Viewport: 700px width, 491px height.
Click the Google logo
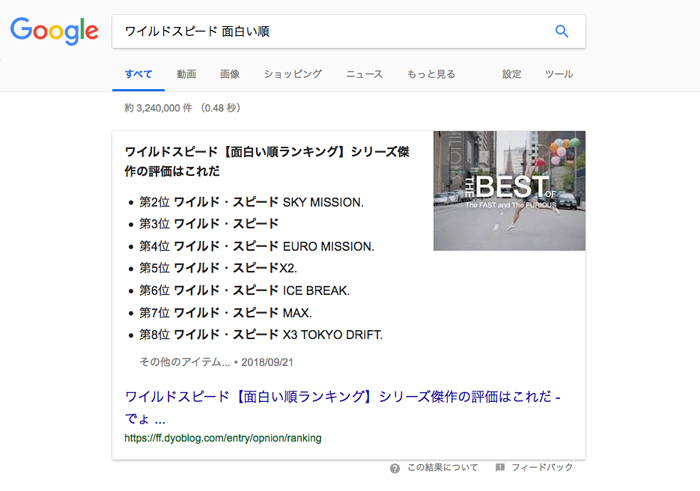click(x=54, y=31)
